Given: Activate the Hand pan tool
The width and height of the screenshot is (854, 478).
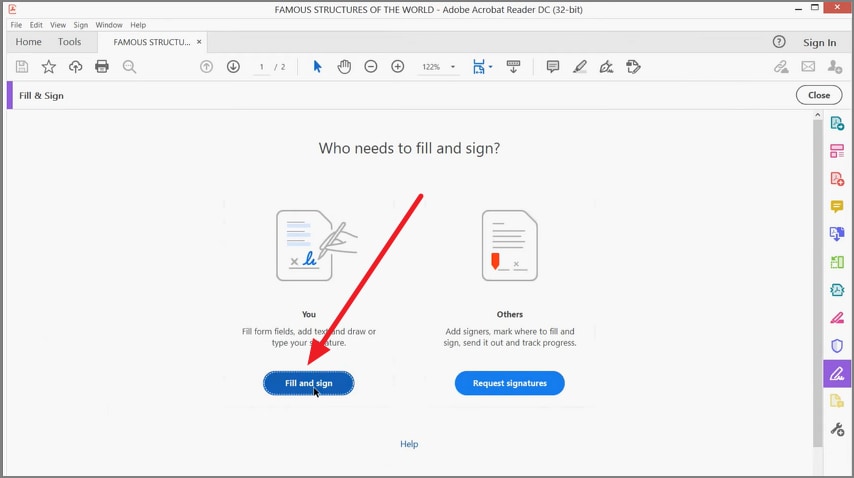Looking at the screenshot, I should click(x=344, y=66).
